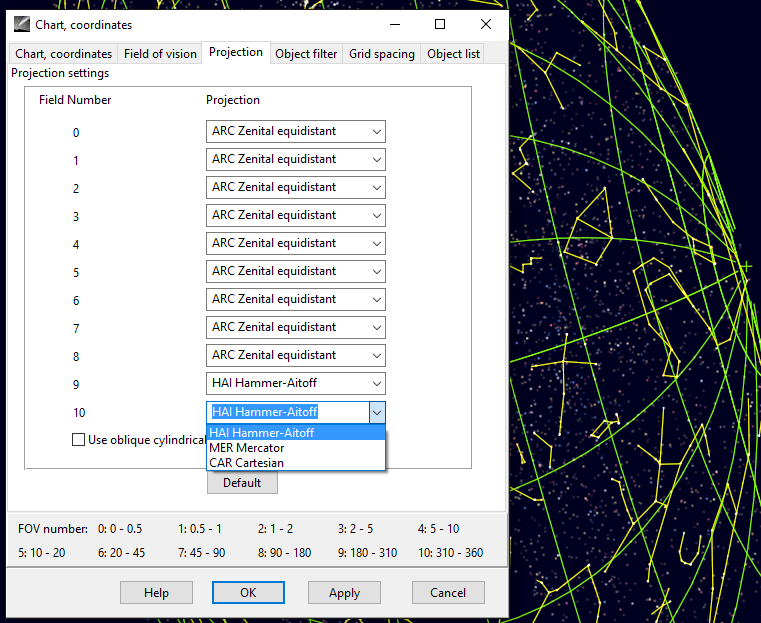The width and height of the screenshot is (761, 623).
Task: Open the Grid spacing tab
Action: point(382,53)
